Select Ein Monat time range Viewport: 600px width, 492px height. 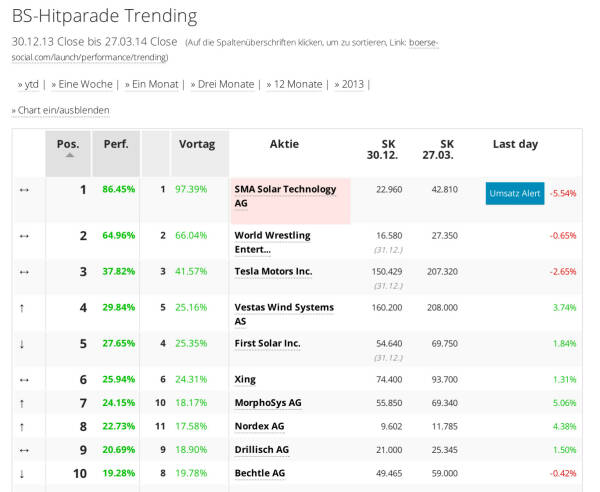point(154,84)
